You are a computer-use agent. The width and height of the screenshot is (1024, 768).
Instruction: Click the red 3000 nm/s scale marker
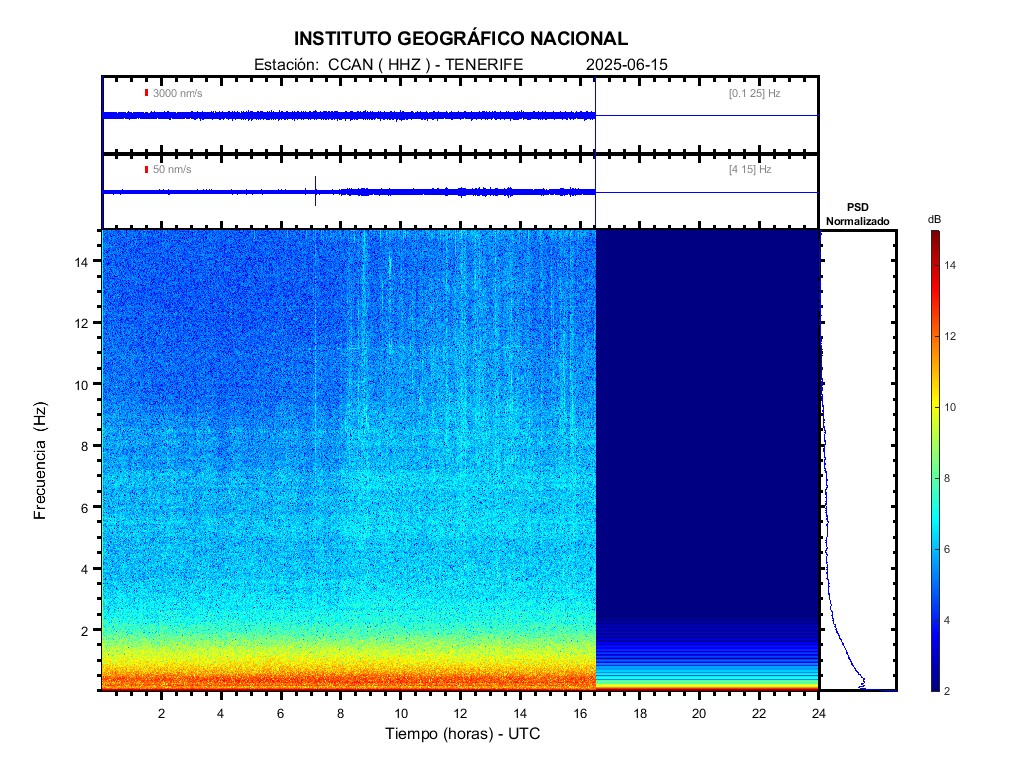point(146,93)
